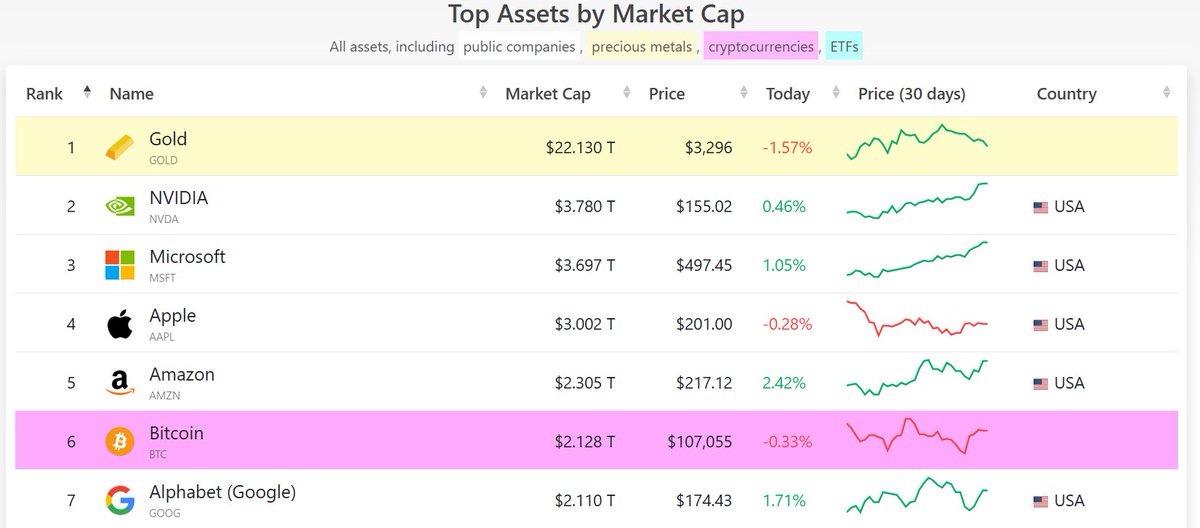Select the public companies filter tag
The height and width of the screenshot is (528, 1200).
(519, 46)
